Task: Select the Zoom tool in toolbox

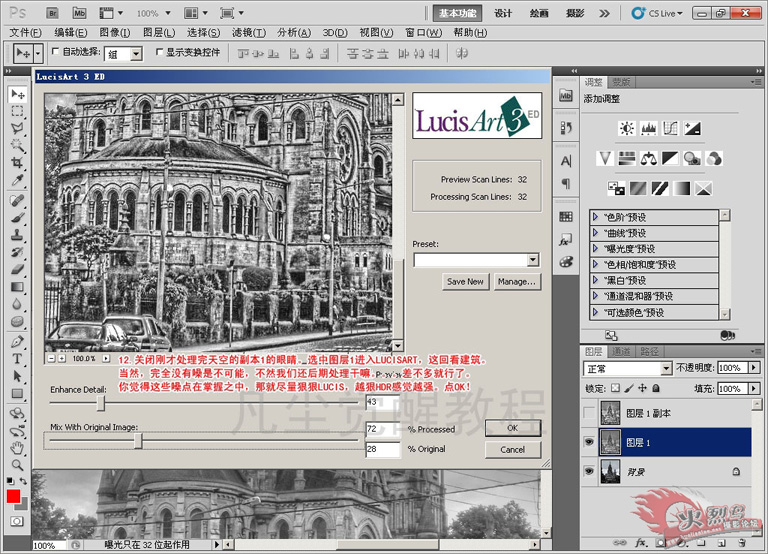Action: click(18, 465)
